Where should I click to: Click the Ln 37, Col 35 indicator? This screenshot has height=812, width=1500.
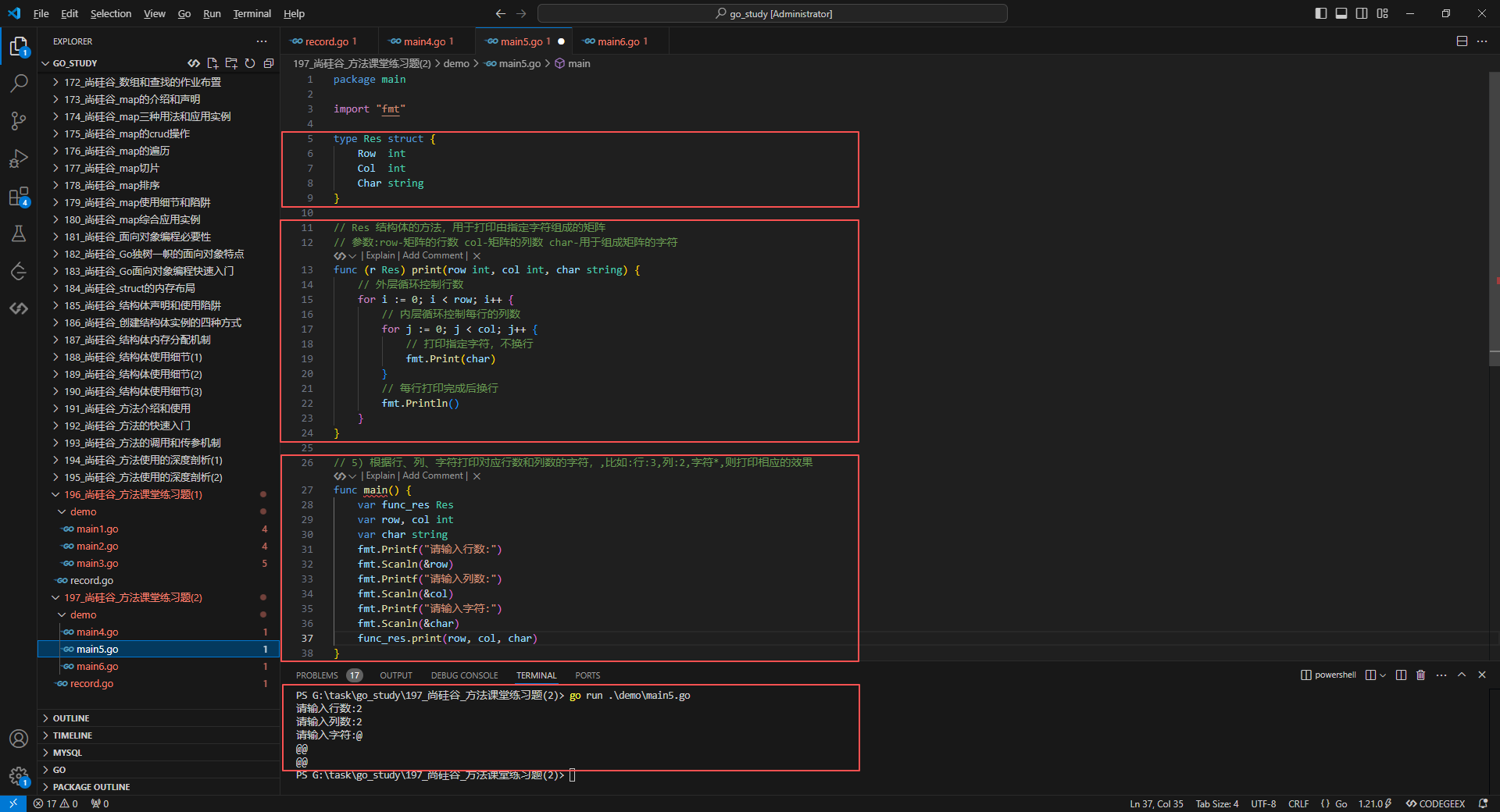[1156, 803]
